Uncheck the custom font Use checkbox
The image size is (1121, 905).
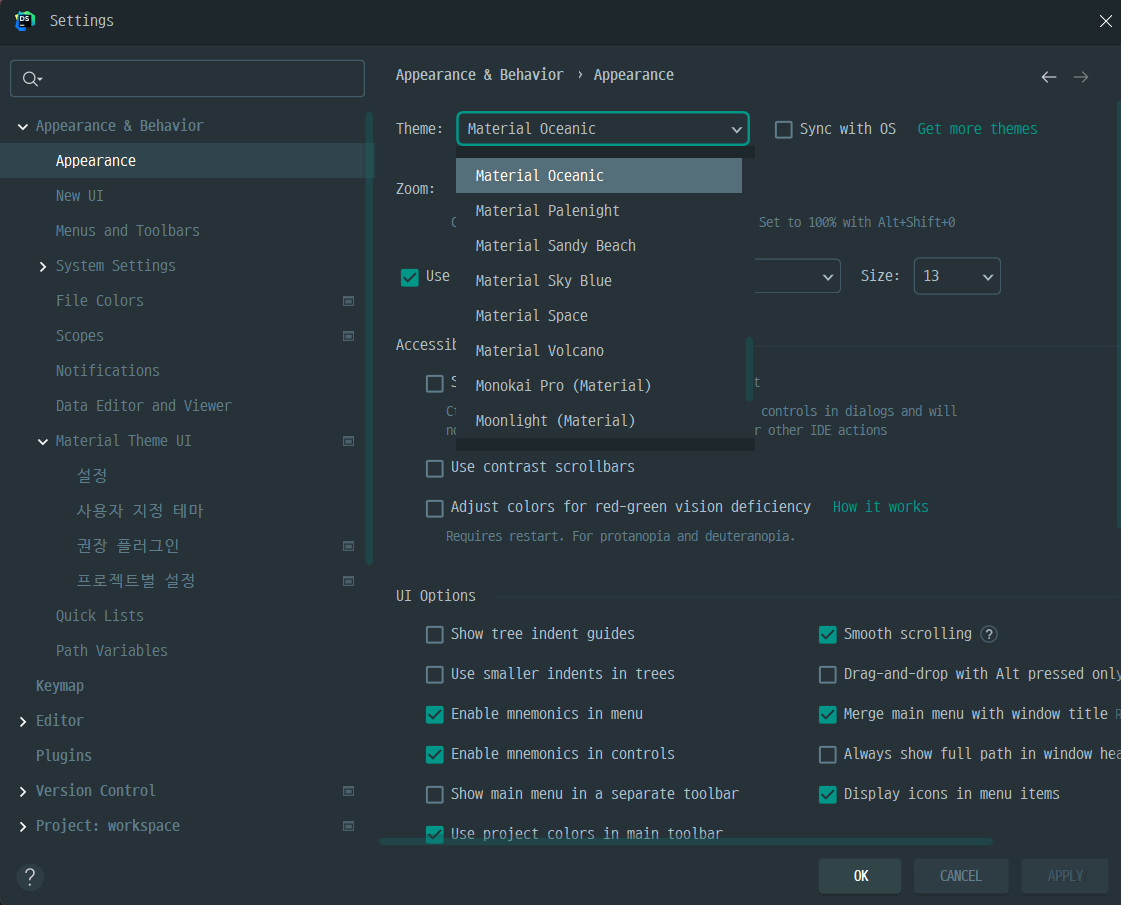pyautogui.click(x=410, y=277)
